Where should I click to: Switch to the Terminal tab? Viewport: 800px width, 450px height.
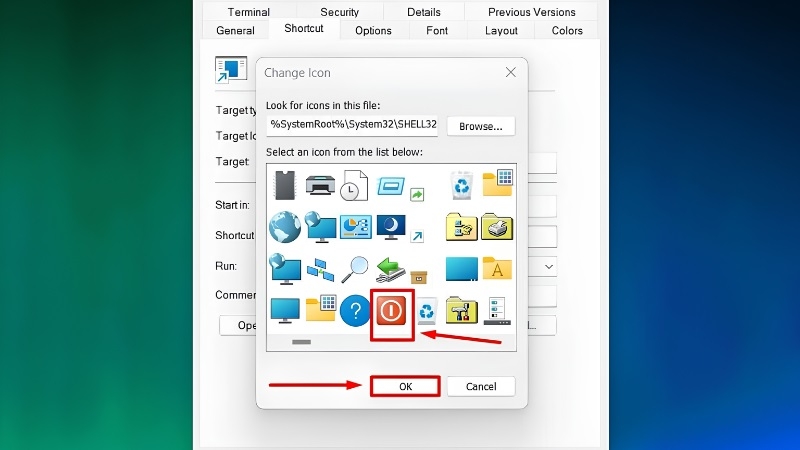coord(248,12)
